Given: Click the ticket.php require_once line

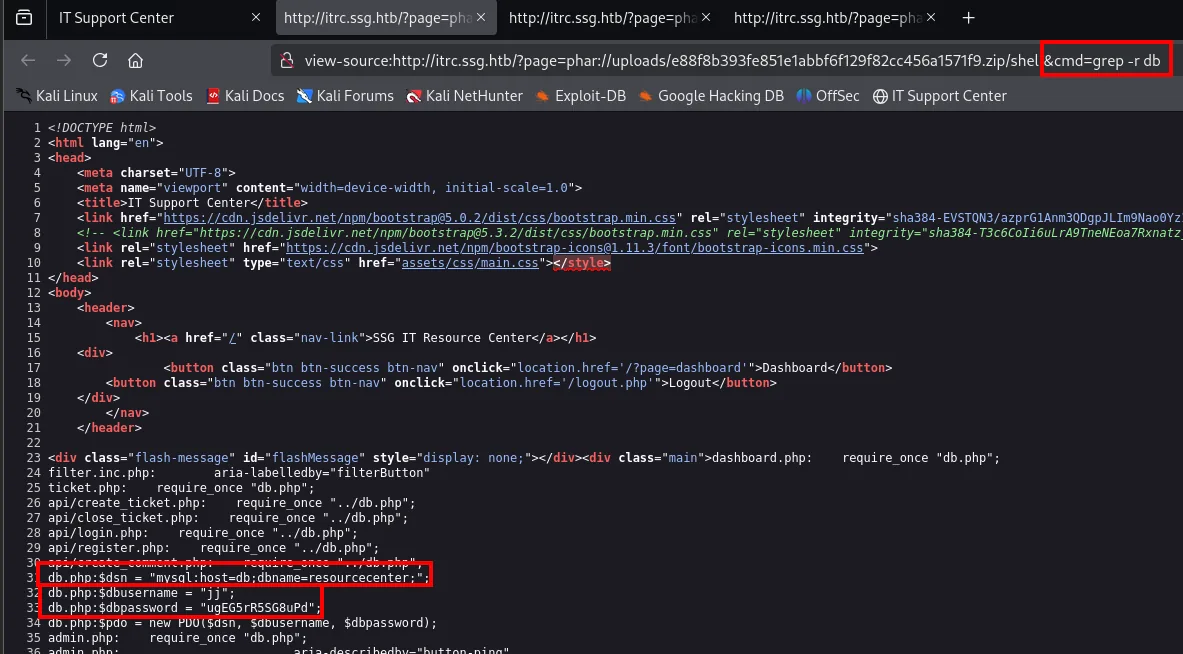Looking at the screenshot, I should point(181,488).
